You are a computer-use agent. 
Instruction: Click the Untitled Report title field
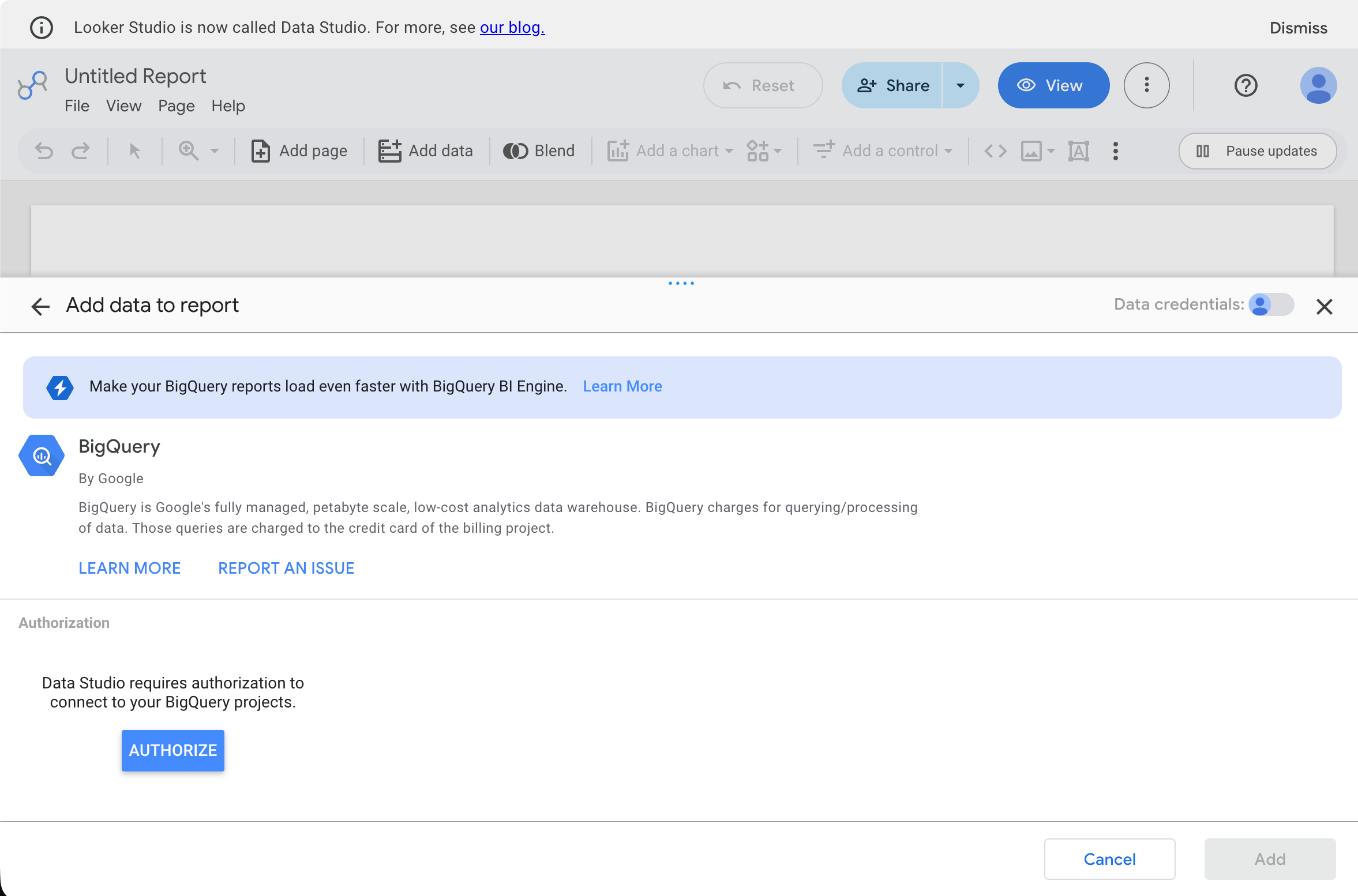pyautogui.click(x=136, y=76)
